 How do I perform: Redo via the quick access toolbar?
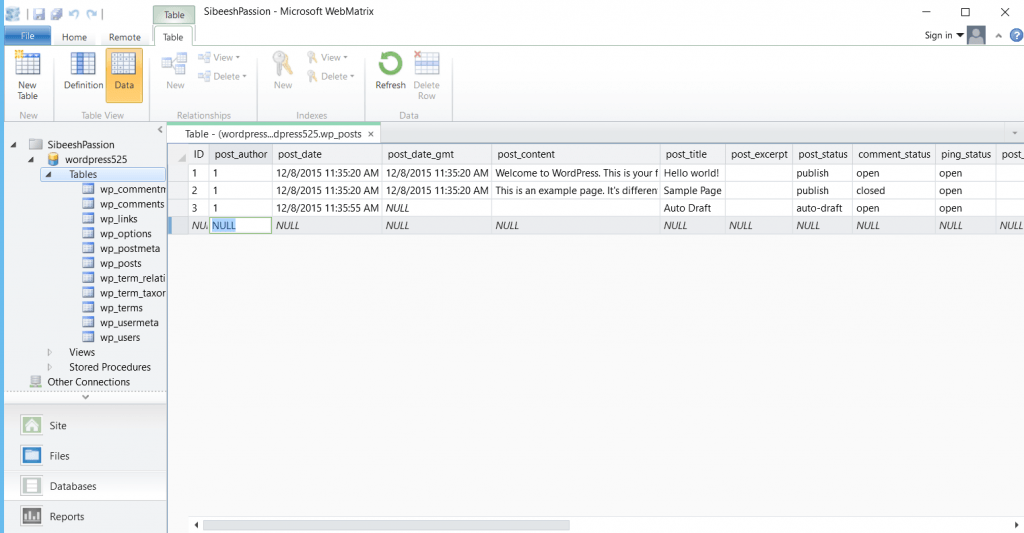click(91, 14)
